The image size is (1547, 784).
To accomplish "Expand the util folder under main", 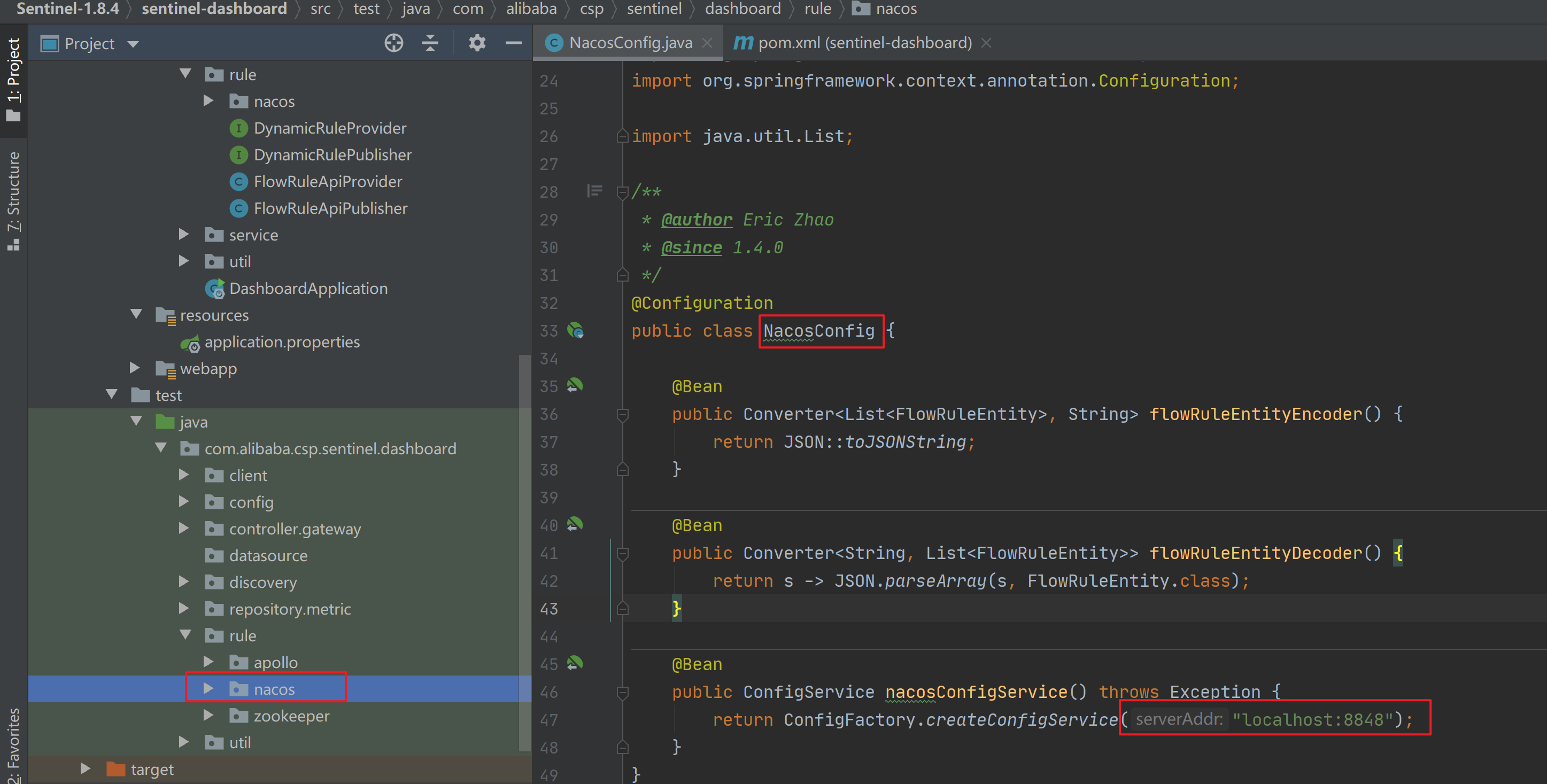I will point(184,261).
